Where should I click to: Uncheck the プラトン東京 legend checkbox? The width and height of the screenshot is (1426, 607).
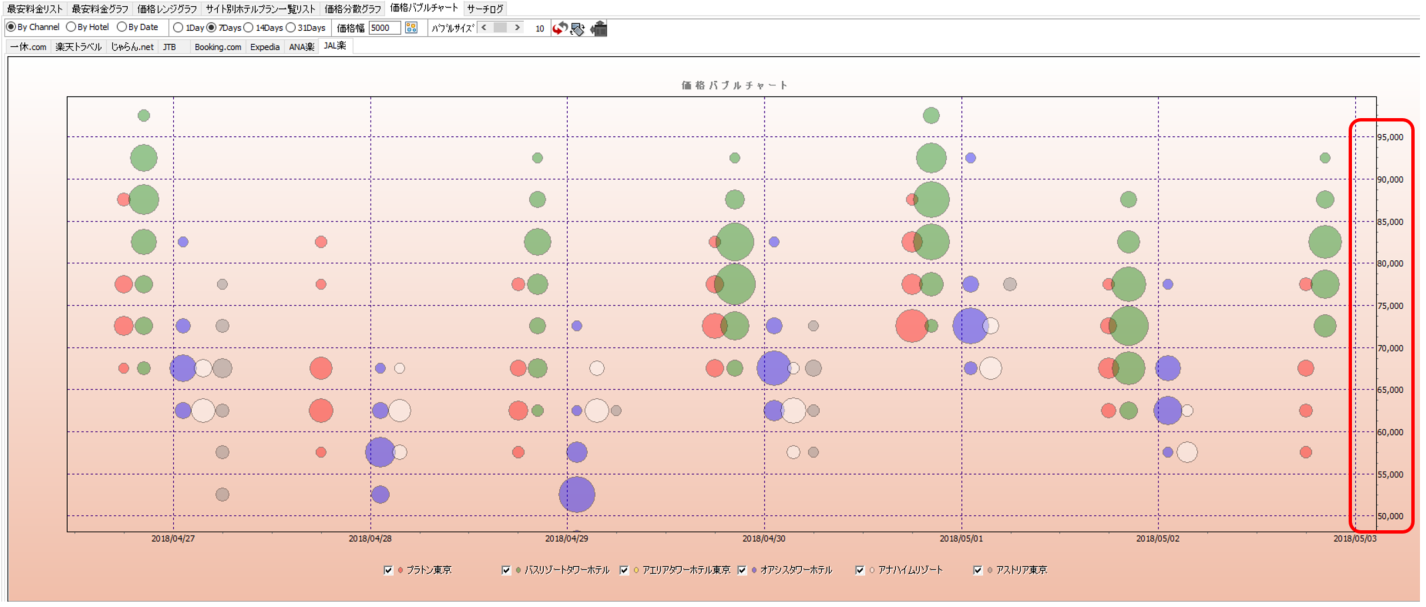click(x=388, y=570)
